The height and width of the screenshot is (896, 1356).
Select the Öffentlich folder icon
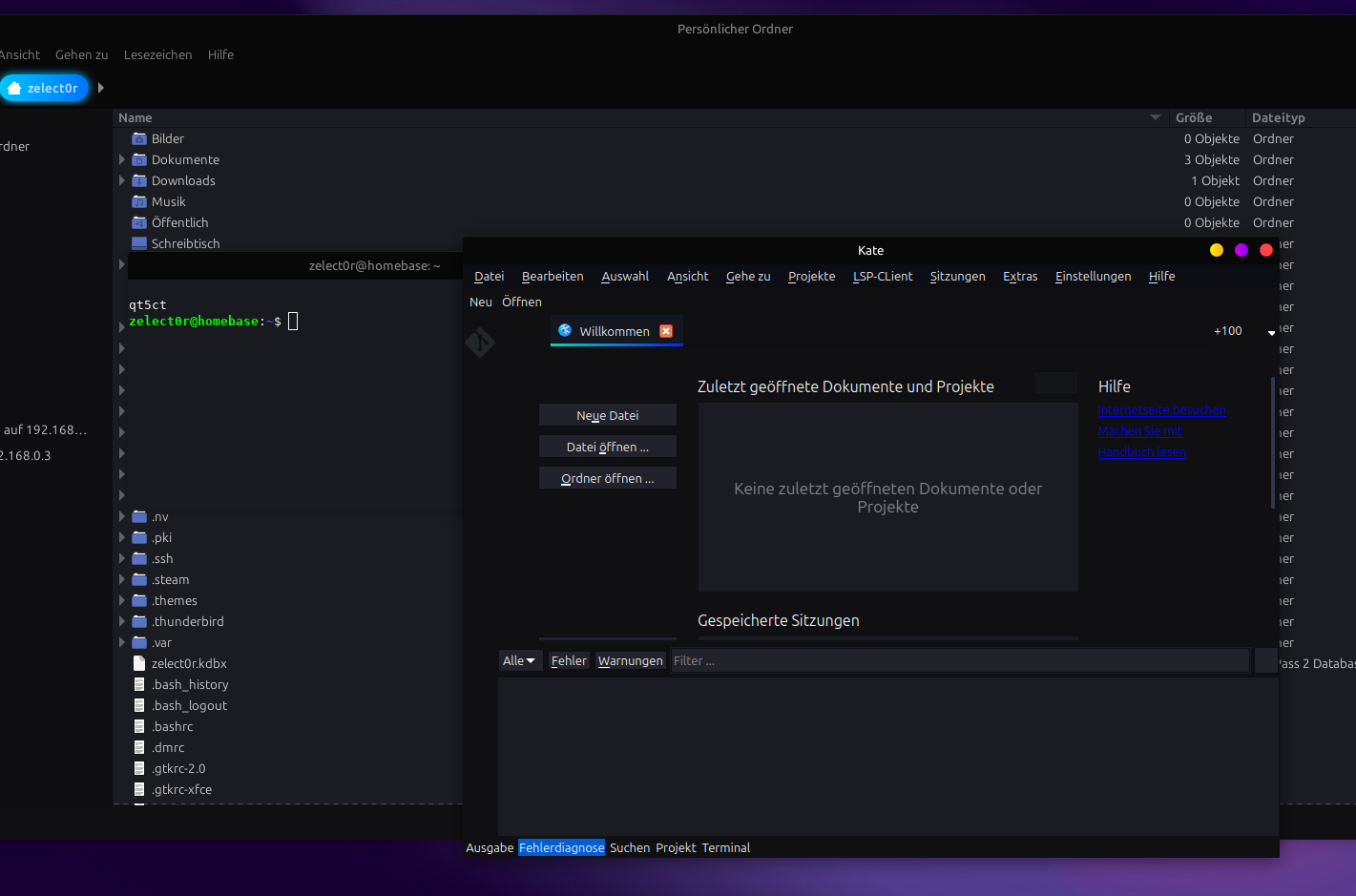(139, 222)
